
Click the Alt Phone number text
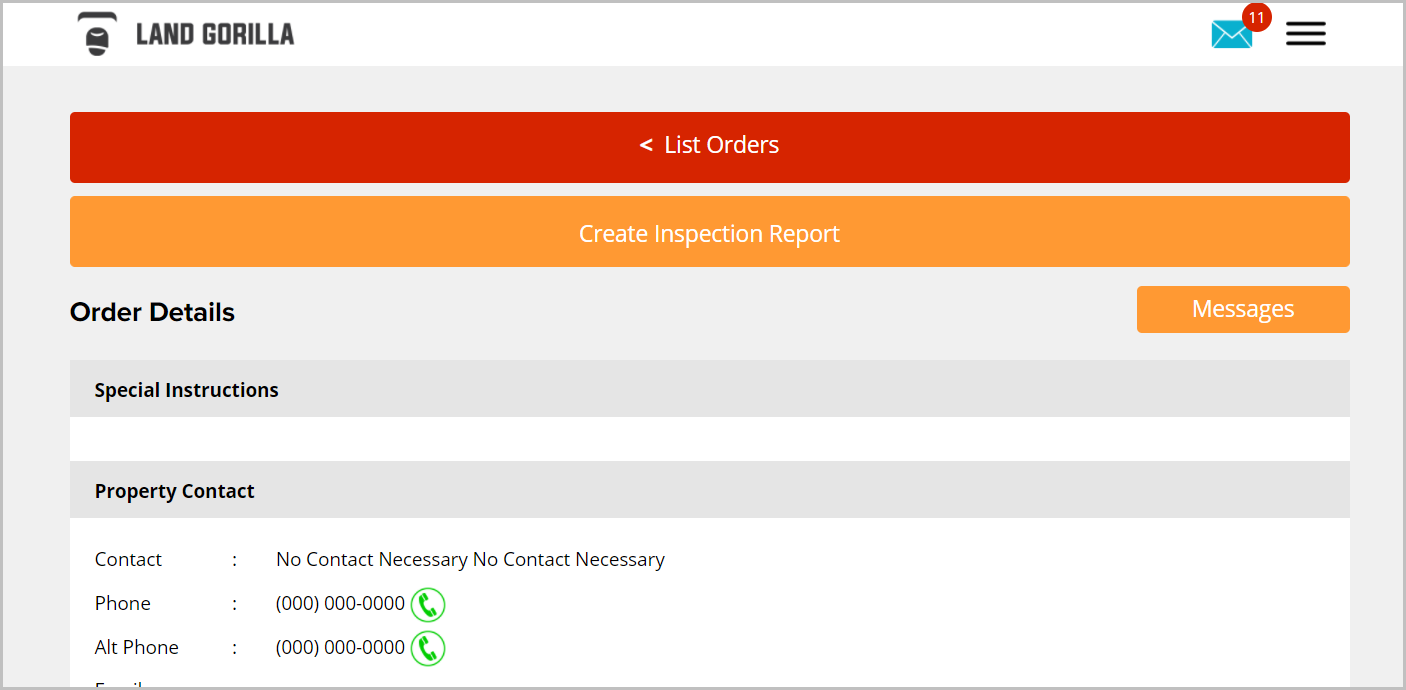pos(340,647)
